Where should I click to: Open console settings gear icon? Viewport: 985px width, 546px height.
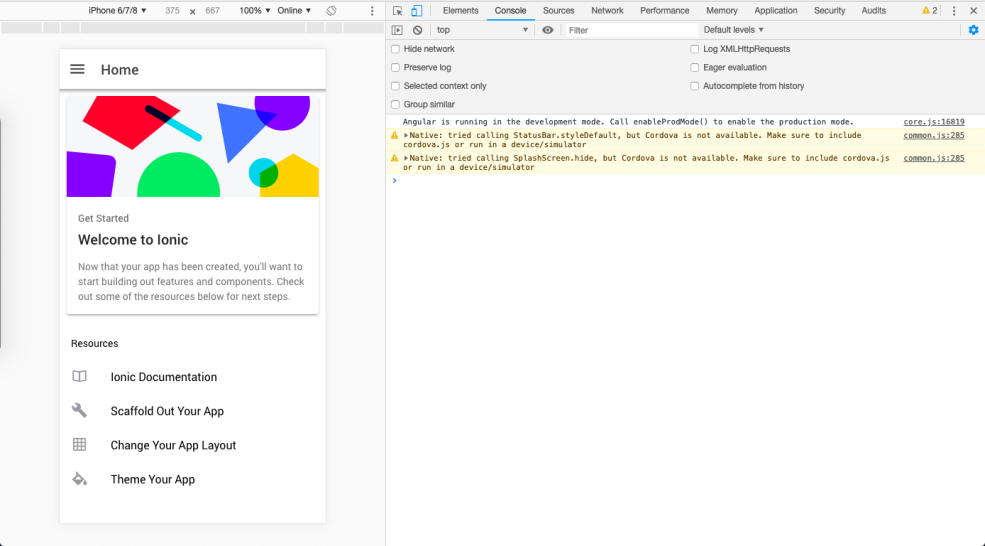click(x=973, y=30)
